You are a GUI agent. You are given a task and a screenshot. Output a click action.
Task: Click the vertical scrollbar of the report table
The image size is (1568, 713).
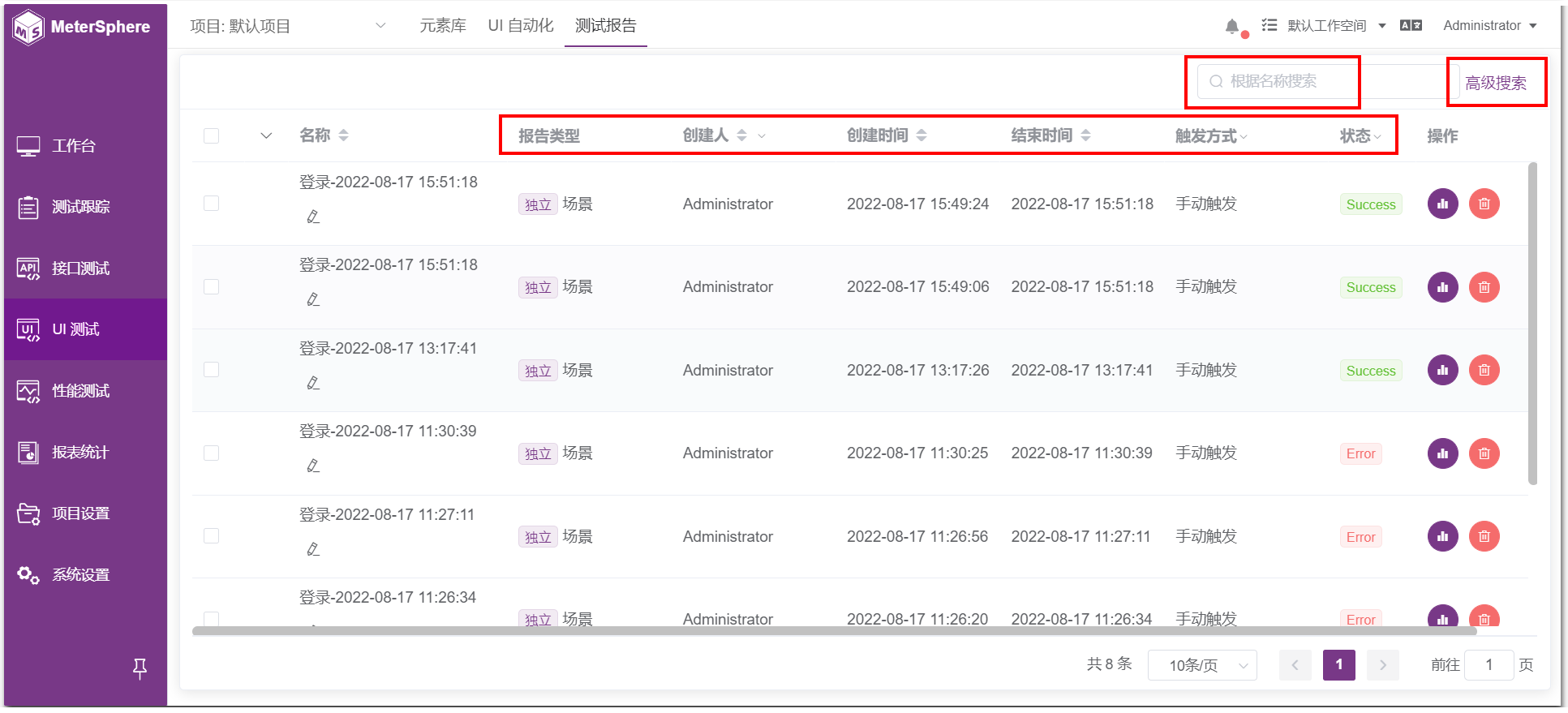pyautogui.click(x=1532, y=323)
